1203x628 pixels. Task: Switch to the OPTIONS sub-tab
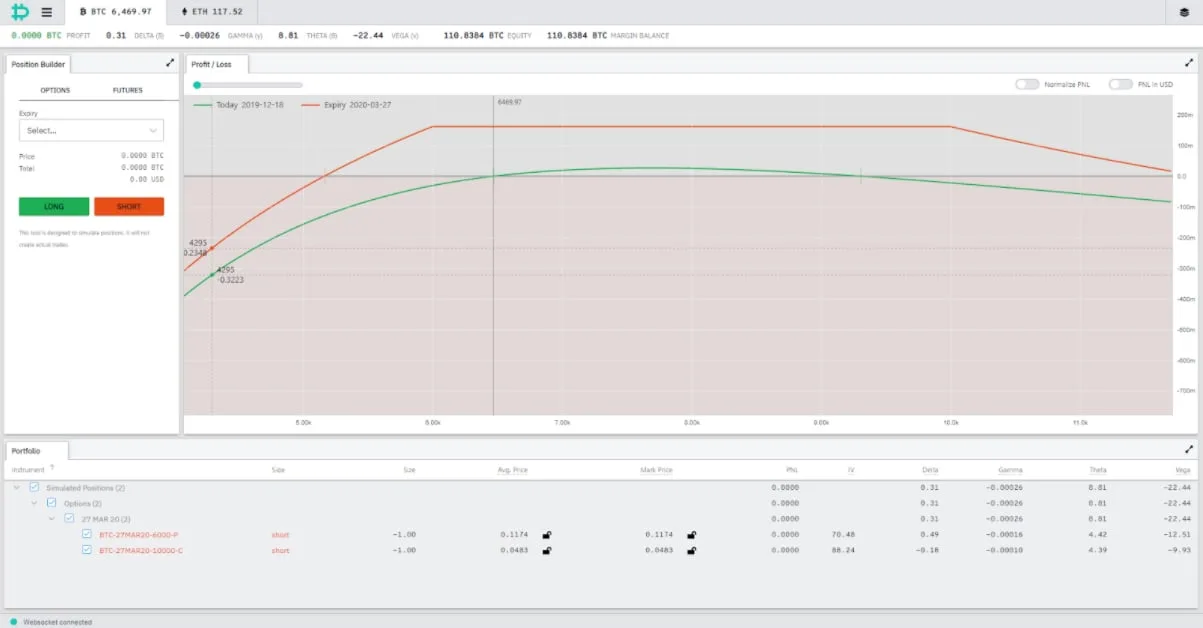coord(55,90)
